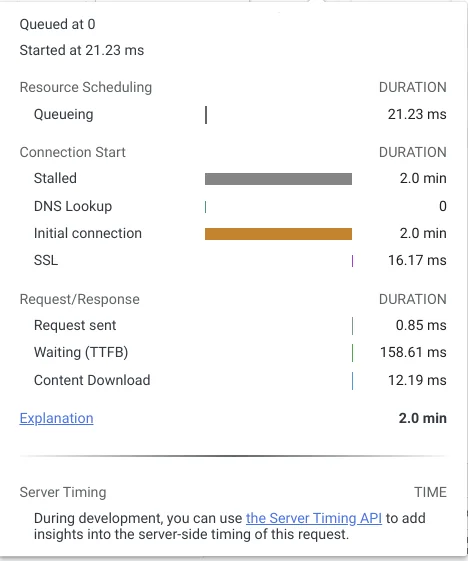The width and height of the screenshot is (468, 561).
Task: Click the 158.61 ms TTFB value
Action: 413,352
